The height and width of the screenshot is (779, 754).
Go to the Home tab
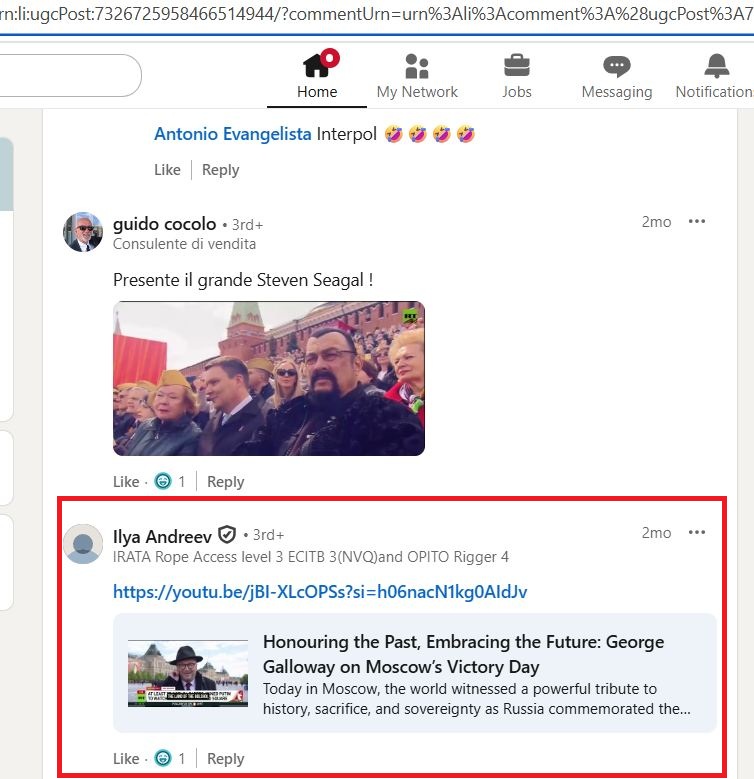coord(317,76)
